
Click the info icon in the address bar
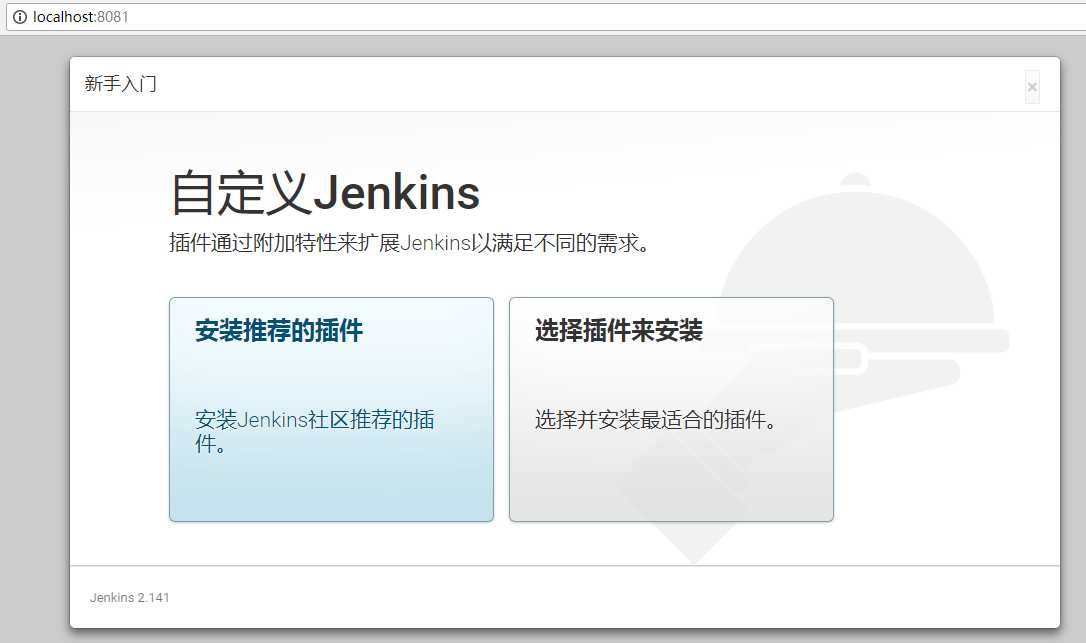18,17
